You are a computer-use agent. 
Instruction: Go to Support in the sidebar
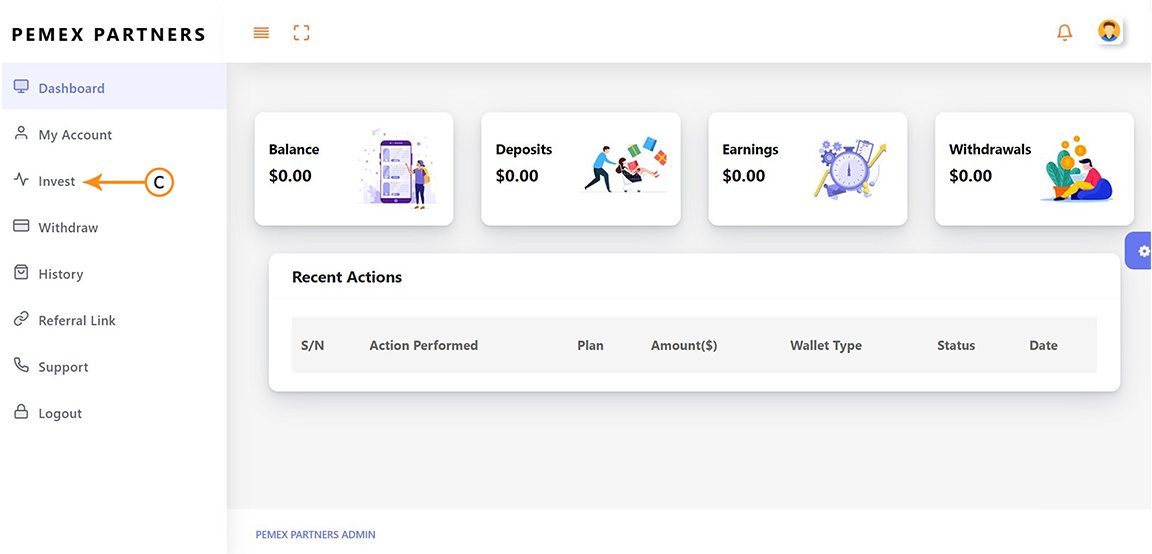[x=62, y=367]
